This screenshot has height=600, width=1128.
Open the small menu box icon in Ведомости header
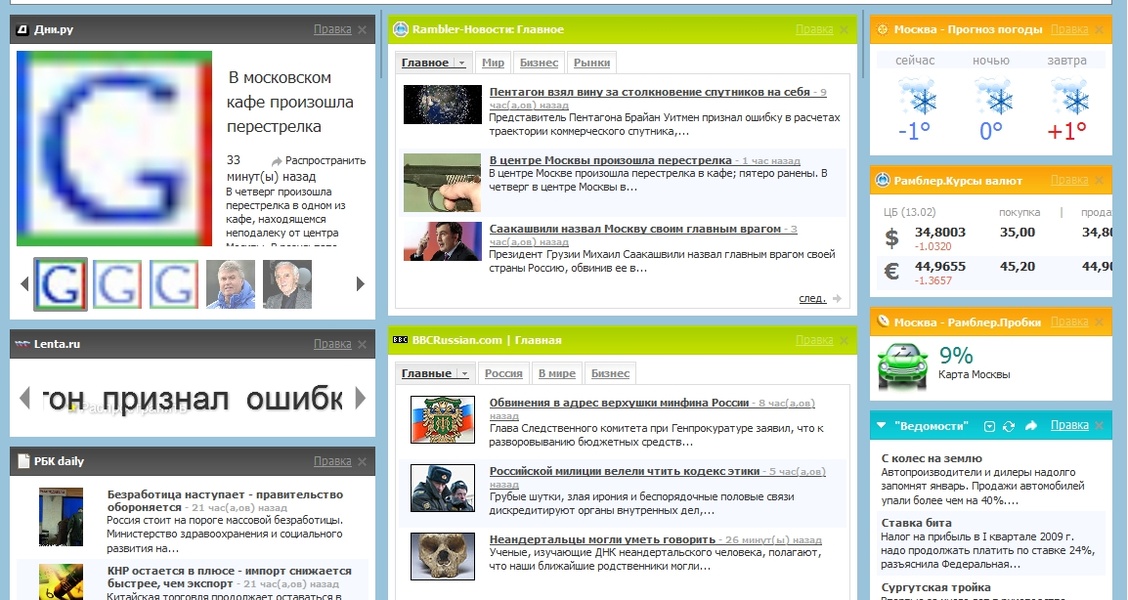coord(989,426)
